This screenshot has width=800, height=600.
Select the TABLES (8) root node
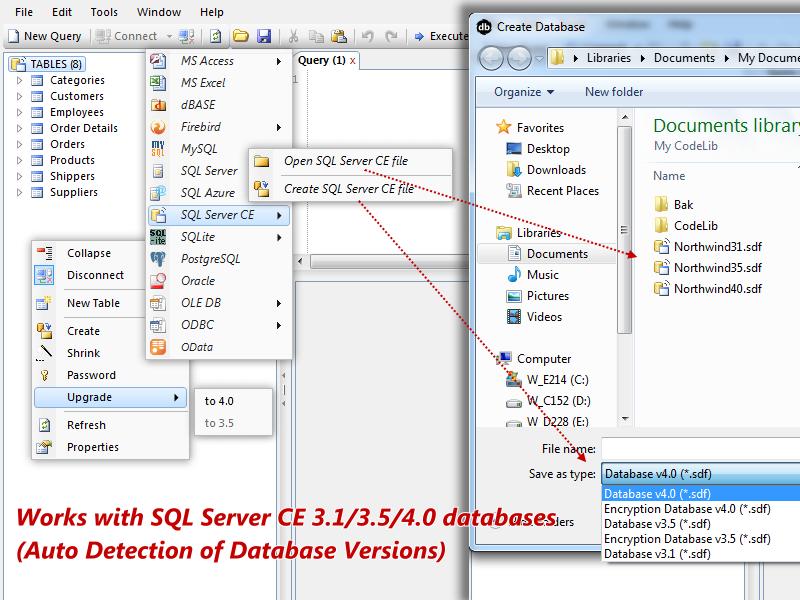(47, 64)
